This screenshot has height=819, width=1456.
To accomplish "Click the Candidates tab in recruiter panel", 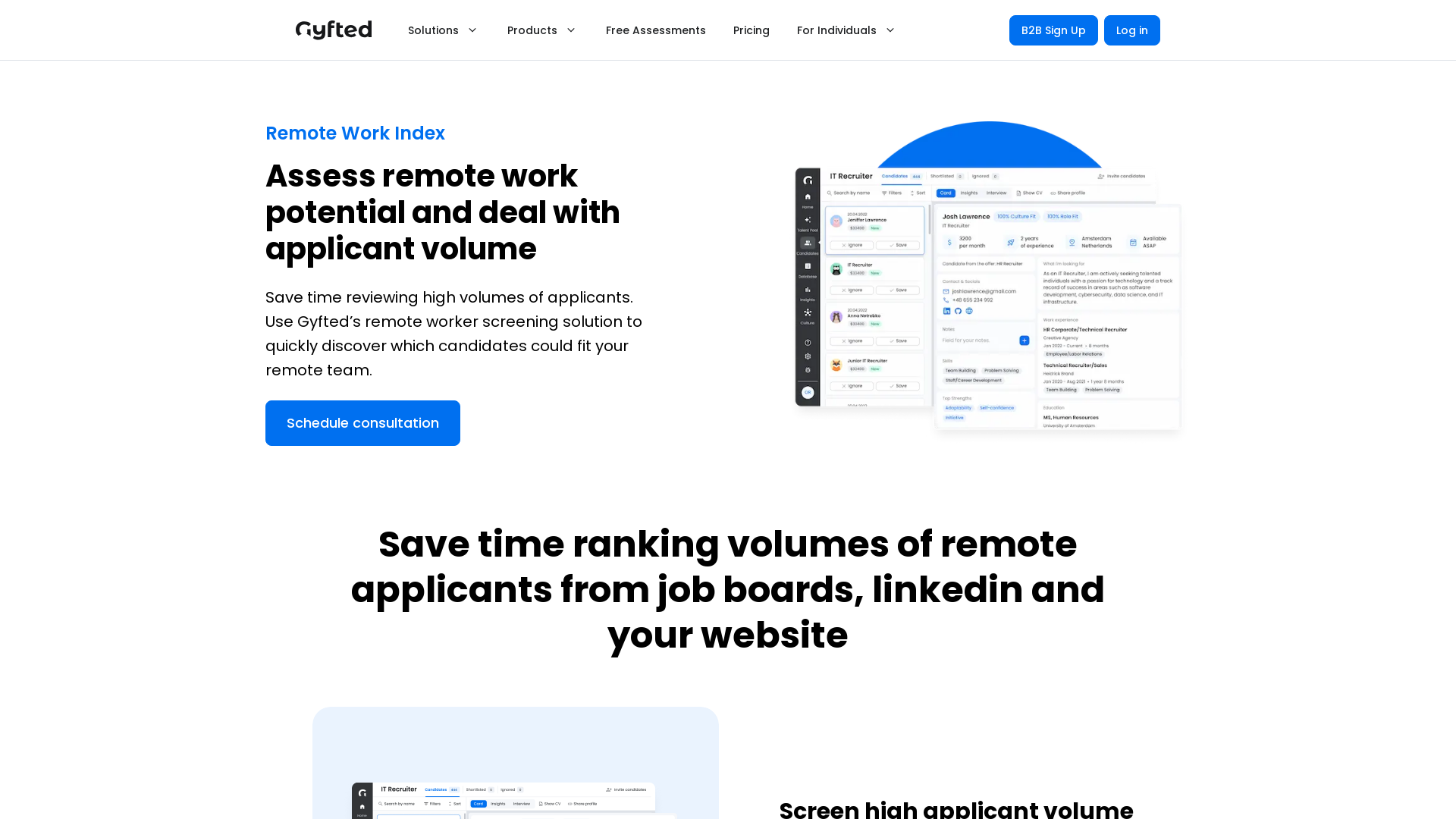I will click(x=892, y=176).
